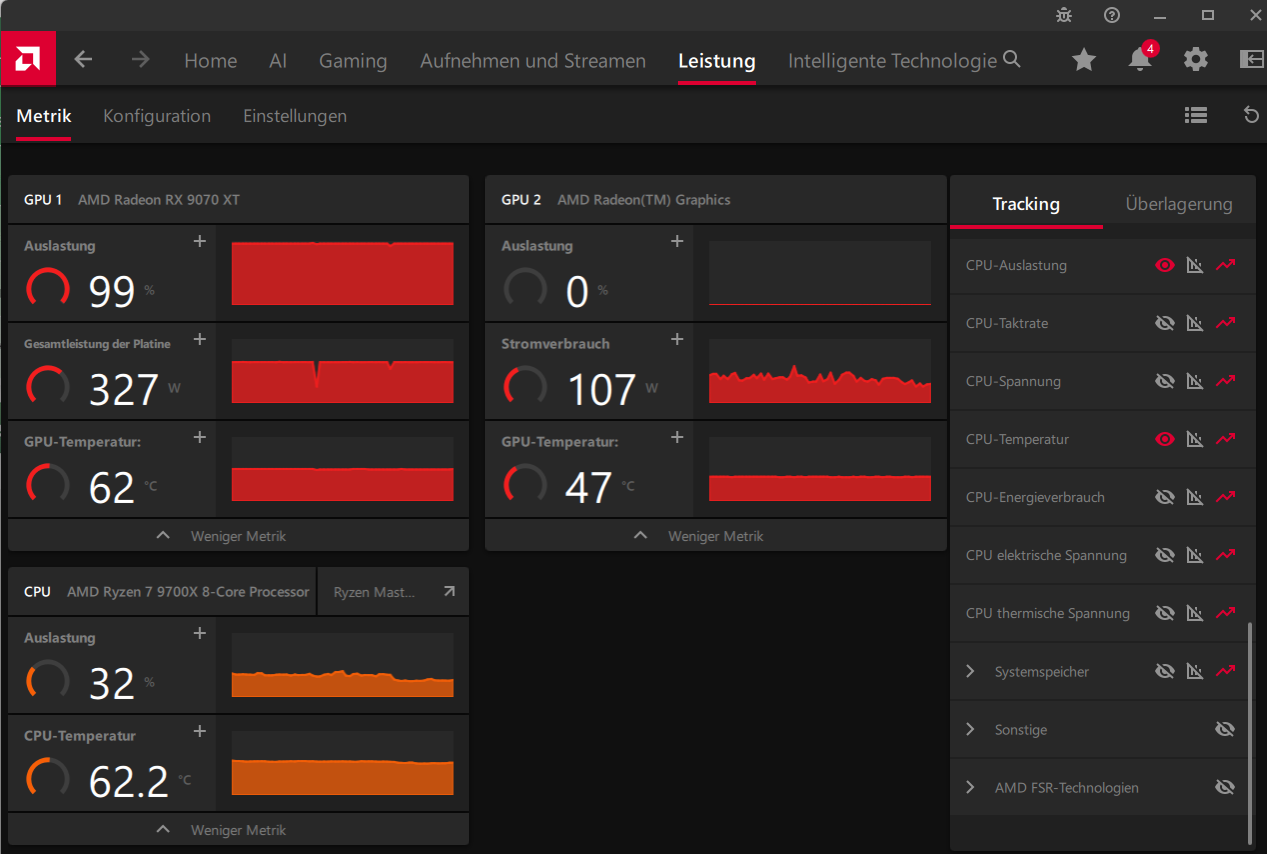Switch to list view icon
The width and height of the screenshot is (1267, 854).
click(x=1195, y=115)
